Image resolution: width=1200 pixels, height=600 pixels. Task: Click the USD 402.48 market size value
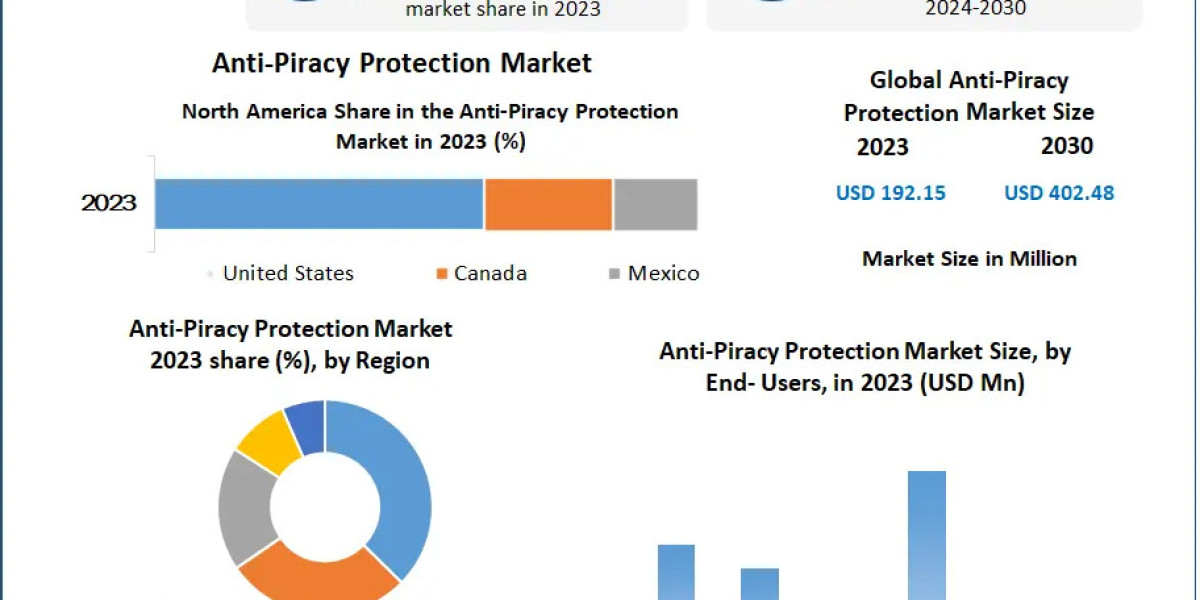coord(1059,193)
